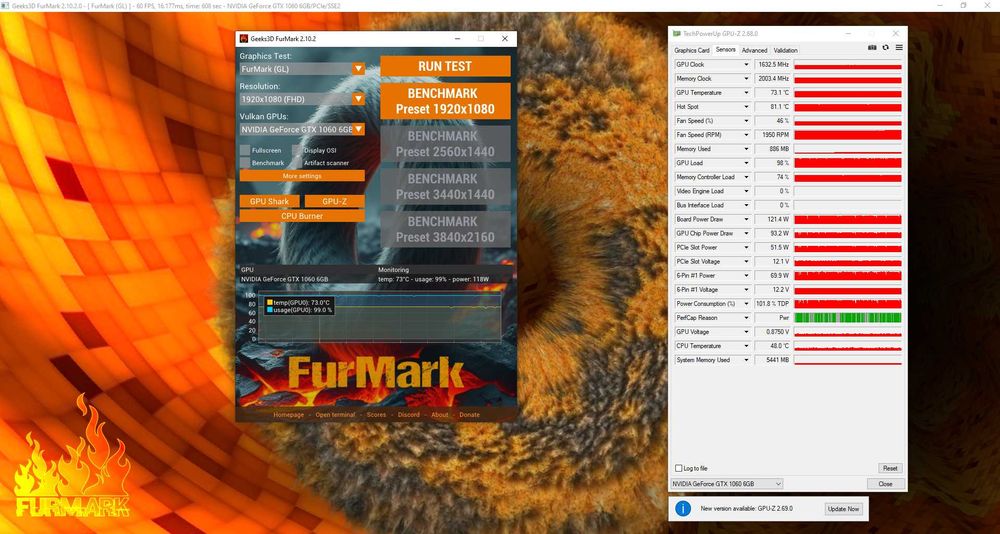The width and height of the screenshot is (1000, 534).
Task: Open the GPU-Z hamburger menu icon
Action: pyautogui.click(x=899, y=48)
